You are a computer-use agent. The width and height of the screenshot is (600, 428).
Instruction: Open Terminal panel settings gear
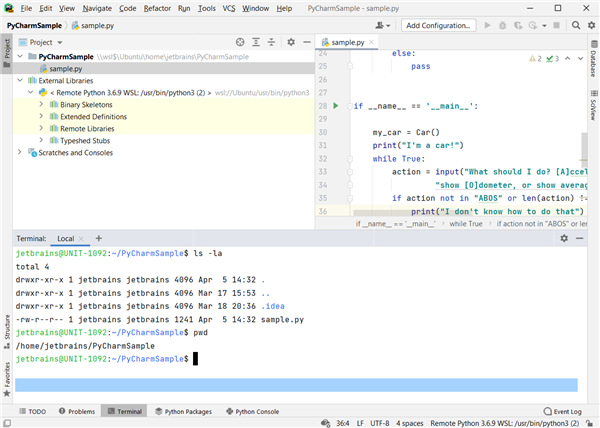(564, 238)
